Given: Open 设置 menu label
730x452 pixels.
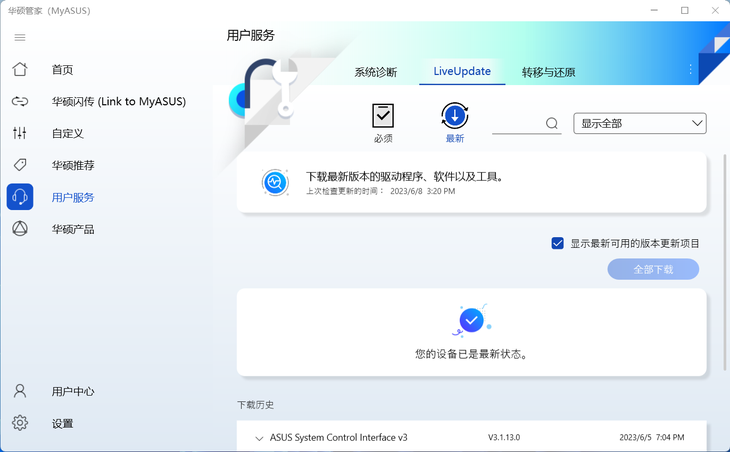Looking at the screenshot, I should point(62,424).
